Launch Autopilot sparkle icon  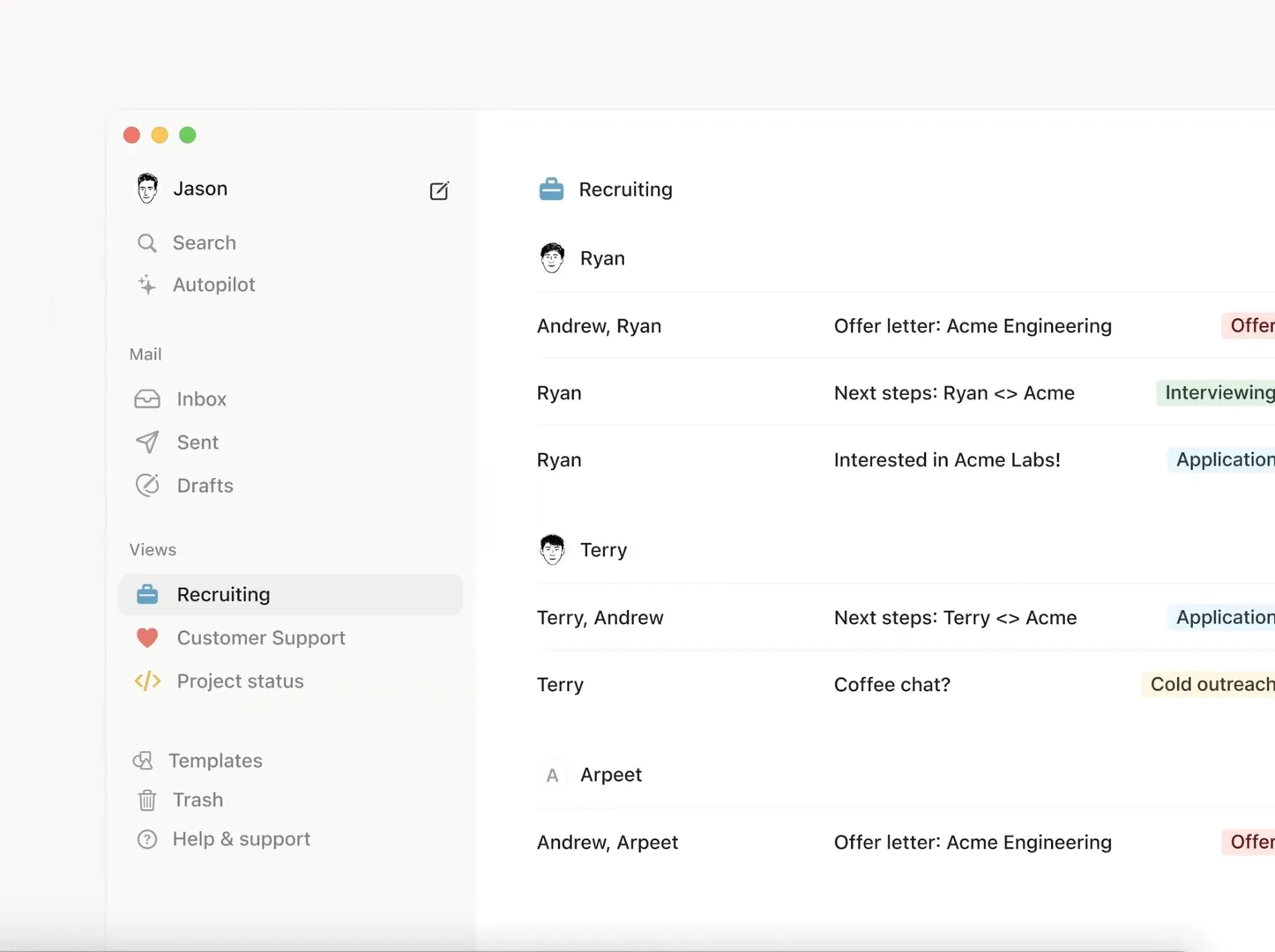point(147,285)
